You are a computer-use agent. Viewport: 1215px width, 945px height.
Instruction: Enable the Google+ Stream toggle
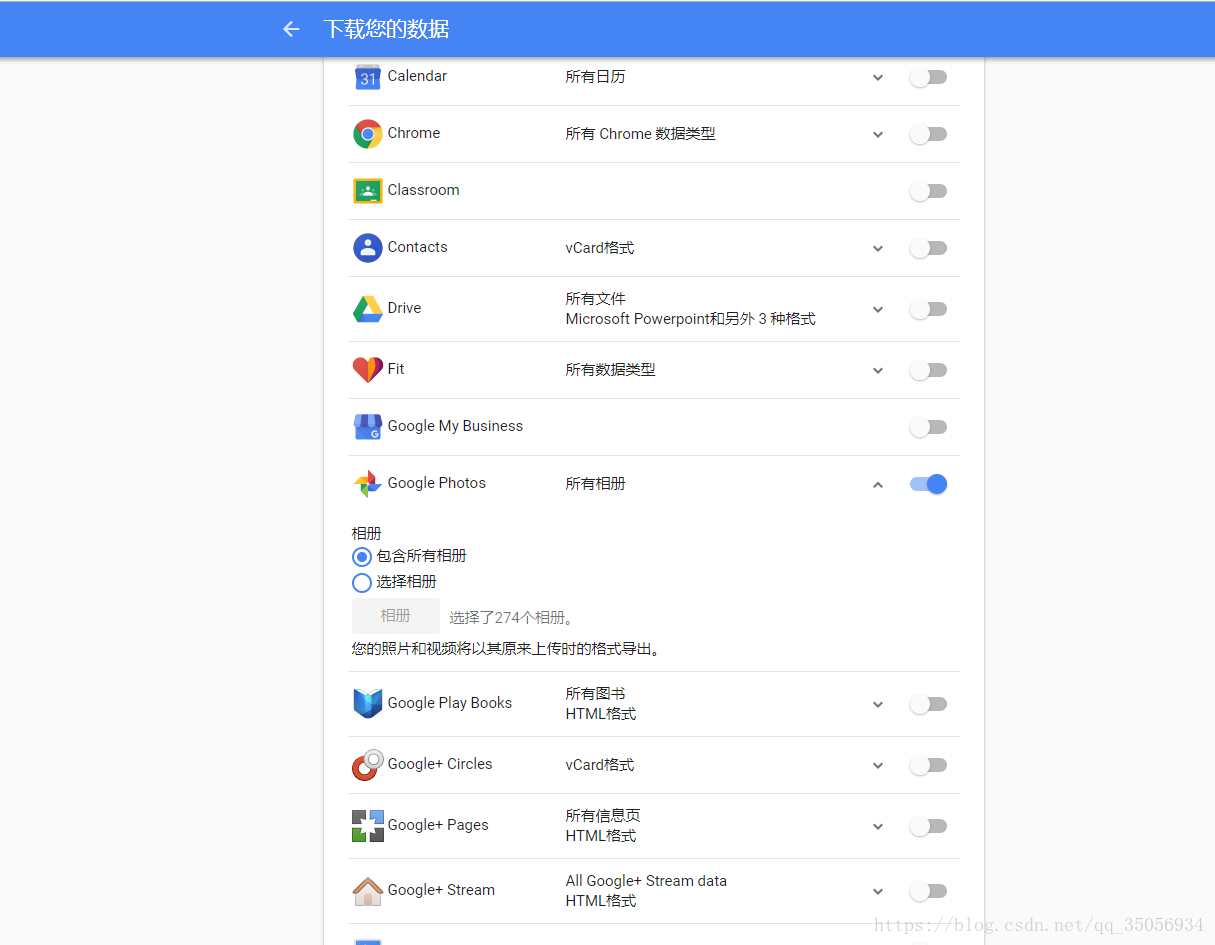pyautogui.click(x=928, y=891)
